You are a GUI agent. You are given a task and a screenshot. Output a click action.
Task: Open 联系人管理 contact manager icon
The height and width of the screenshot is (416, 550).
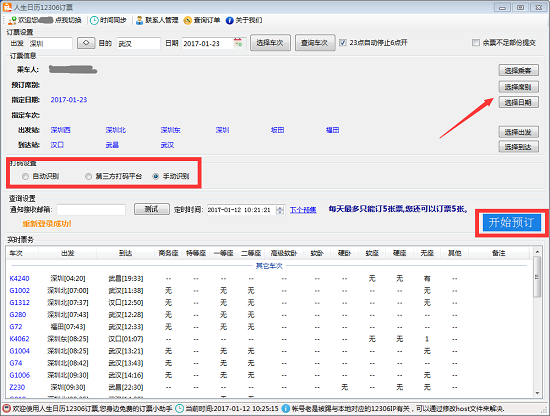140,20
